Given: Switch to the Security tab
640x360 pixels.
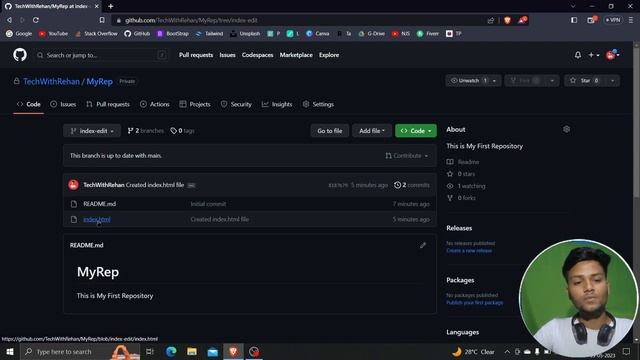Looking at the screenshot, I should (236, 104).
